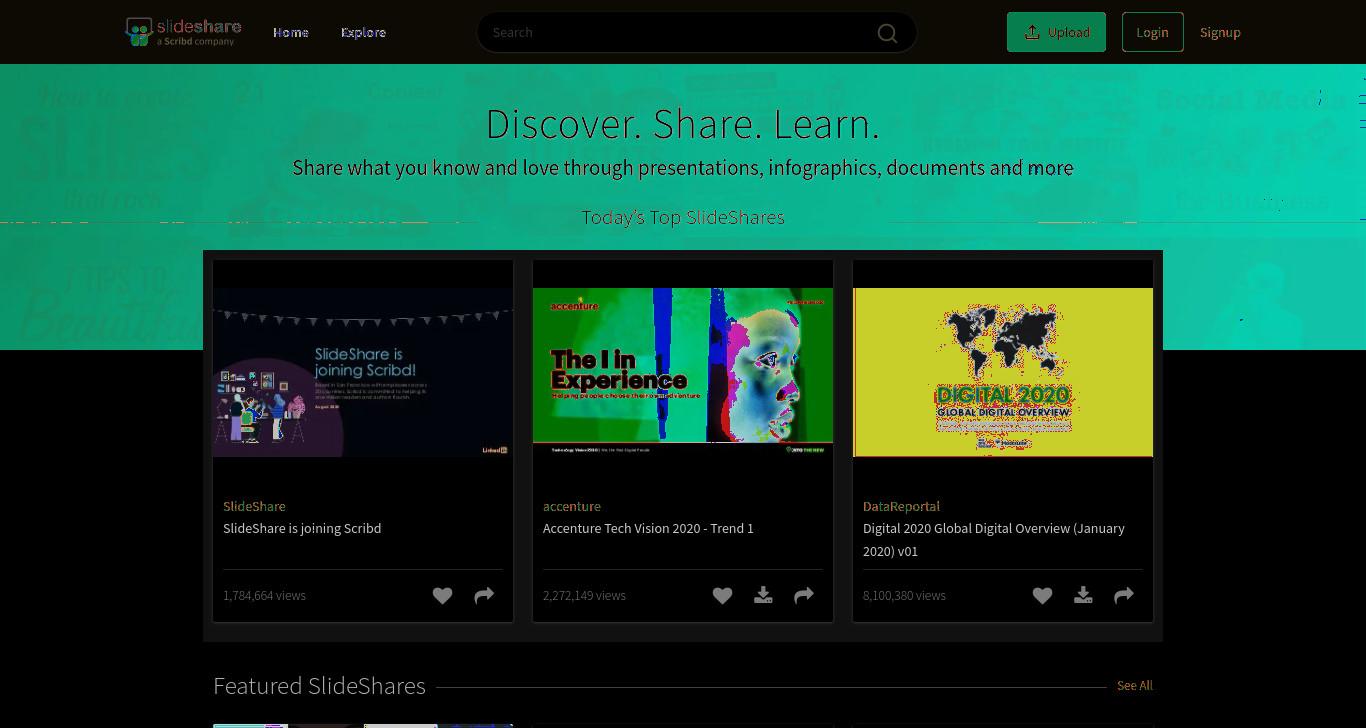This screenshot has height=728, width=1366.
Task: Click the Today's Top SlideShares heading
Action: point(683,217)
